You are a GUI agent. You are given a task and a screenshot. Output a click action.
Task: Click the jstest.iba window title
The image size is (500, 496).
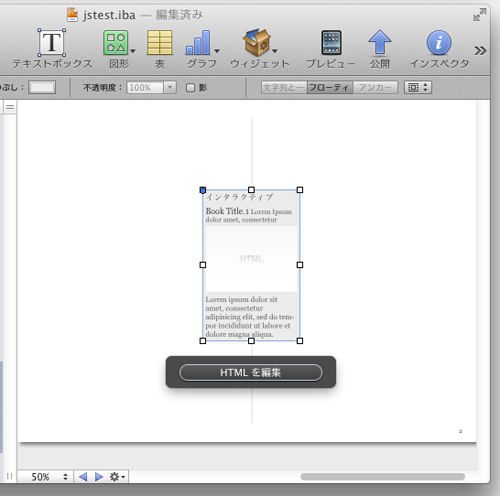[x=109, y=15]
